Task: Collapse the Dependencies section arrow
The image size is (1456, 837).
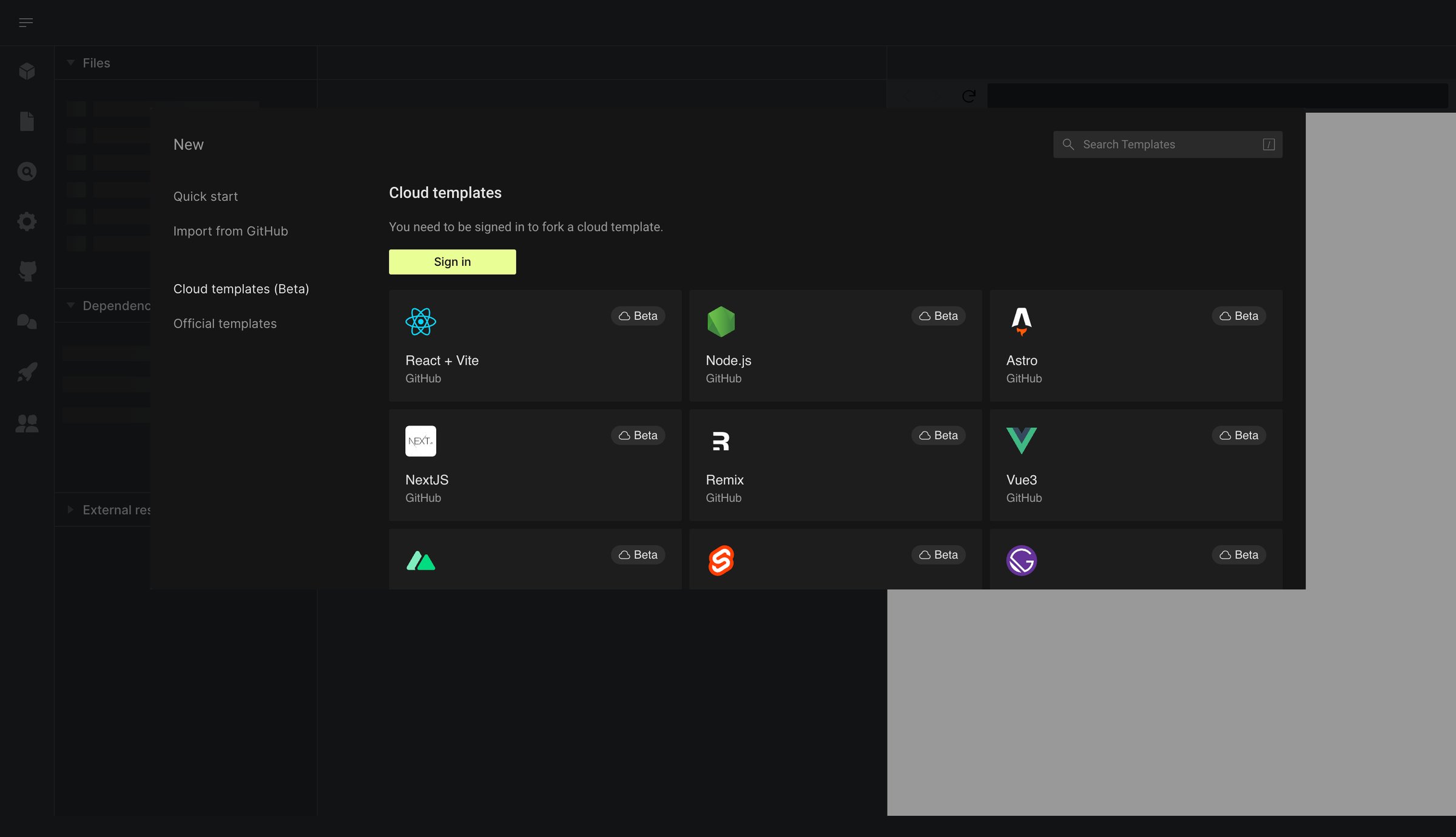Action: pyautogui.click(x=70, y=305)
